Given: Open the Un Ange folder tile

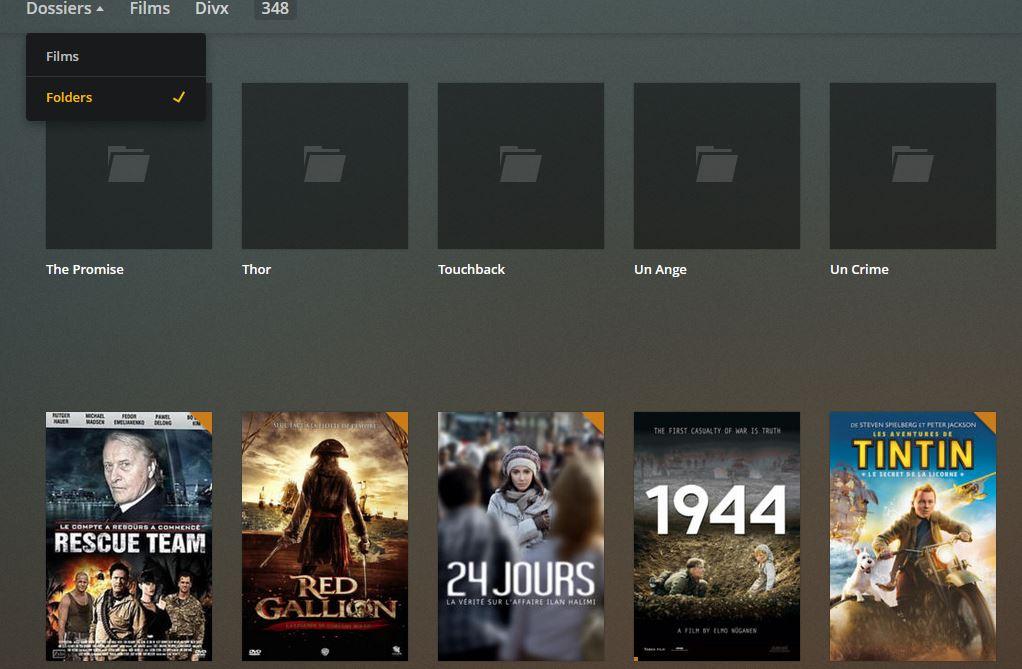Looking at the screenshot, I should click(717, 166).
